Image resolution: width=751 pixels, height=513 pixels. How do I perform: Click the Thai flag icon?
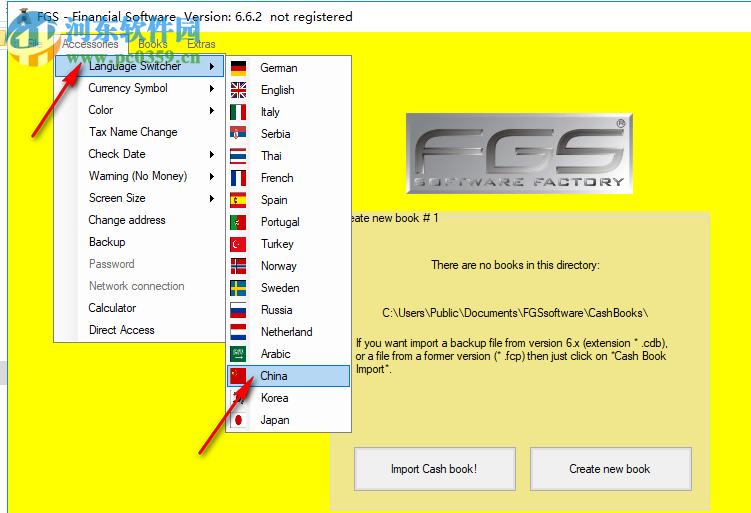238,156
